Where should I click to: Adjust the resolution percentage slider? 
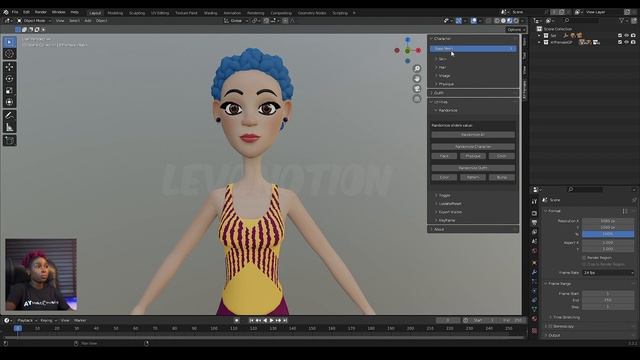pos(608,234)
